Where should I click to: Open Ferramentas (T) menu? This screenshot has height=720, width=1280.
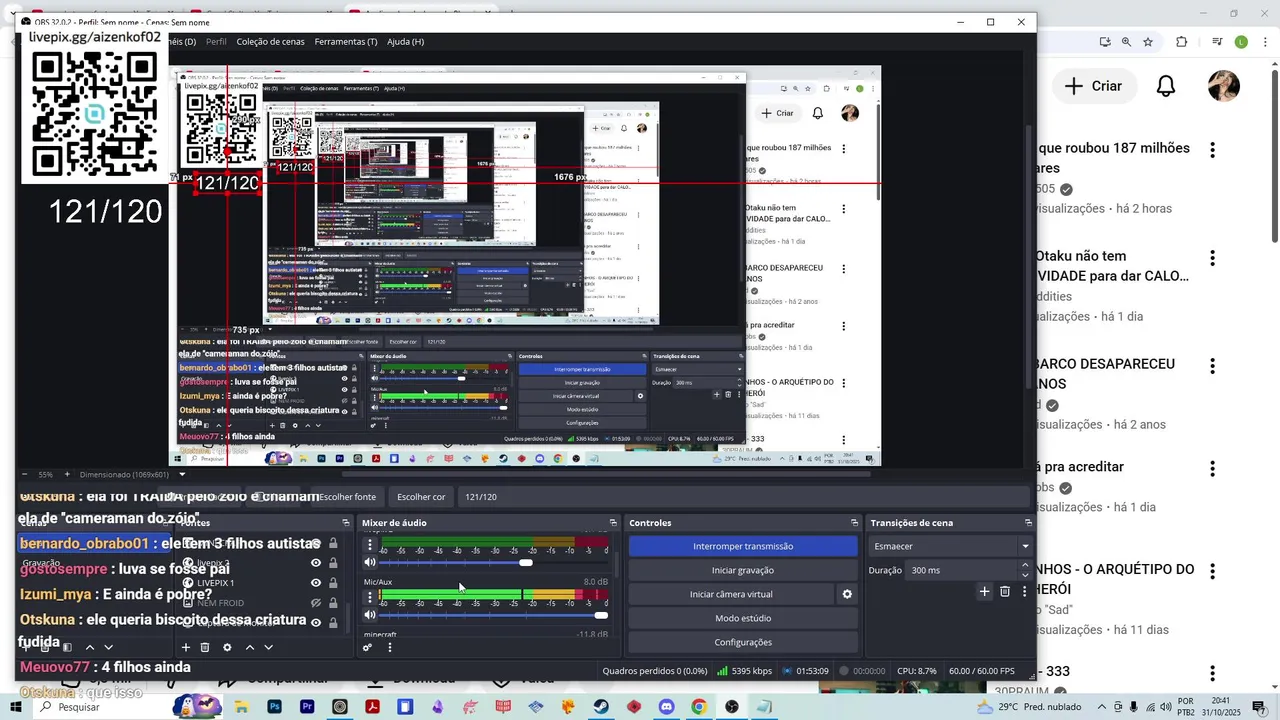click(346, 41)
